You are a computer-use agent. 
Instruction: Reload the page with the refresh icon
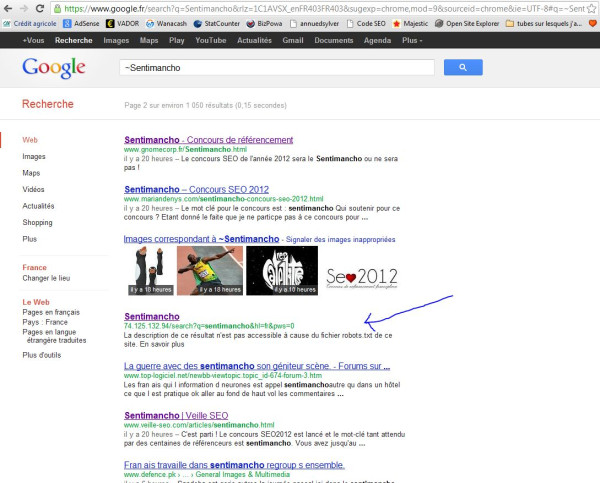[39, 8]
